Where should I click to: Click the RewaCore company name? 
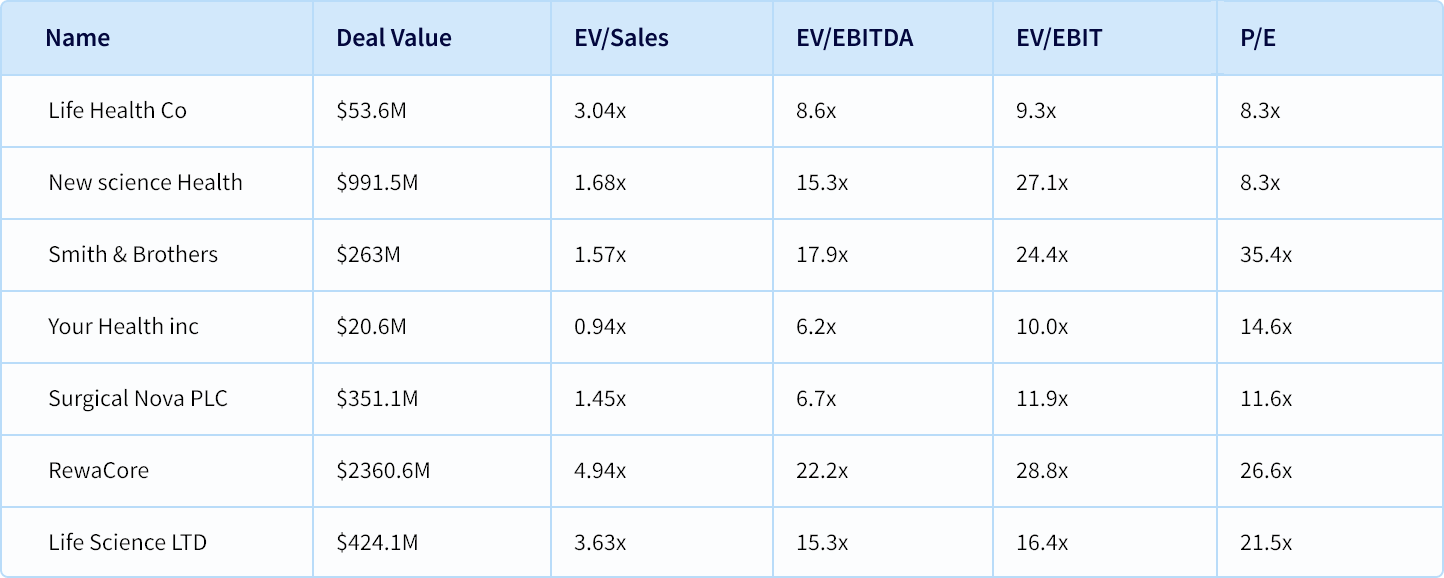[98, 470]
